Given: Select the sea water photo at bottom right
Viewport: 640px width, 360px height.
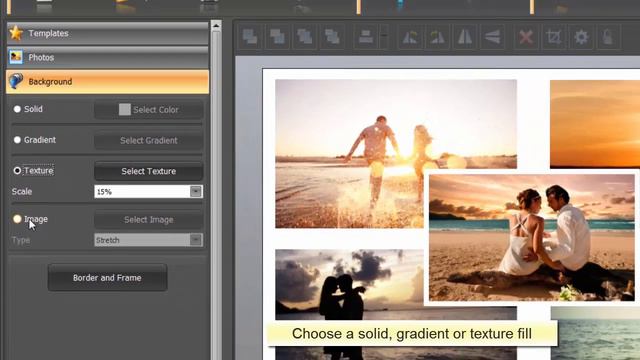Looking at the screenshot, I should pyautogui.click(x=595, y=333).
